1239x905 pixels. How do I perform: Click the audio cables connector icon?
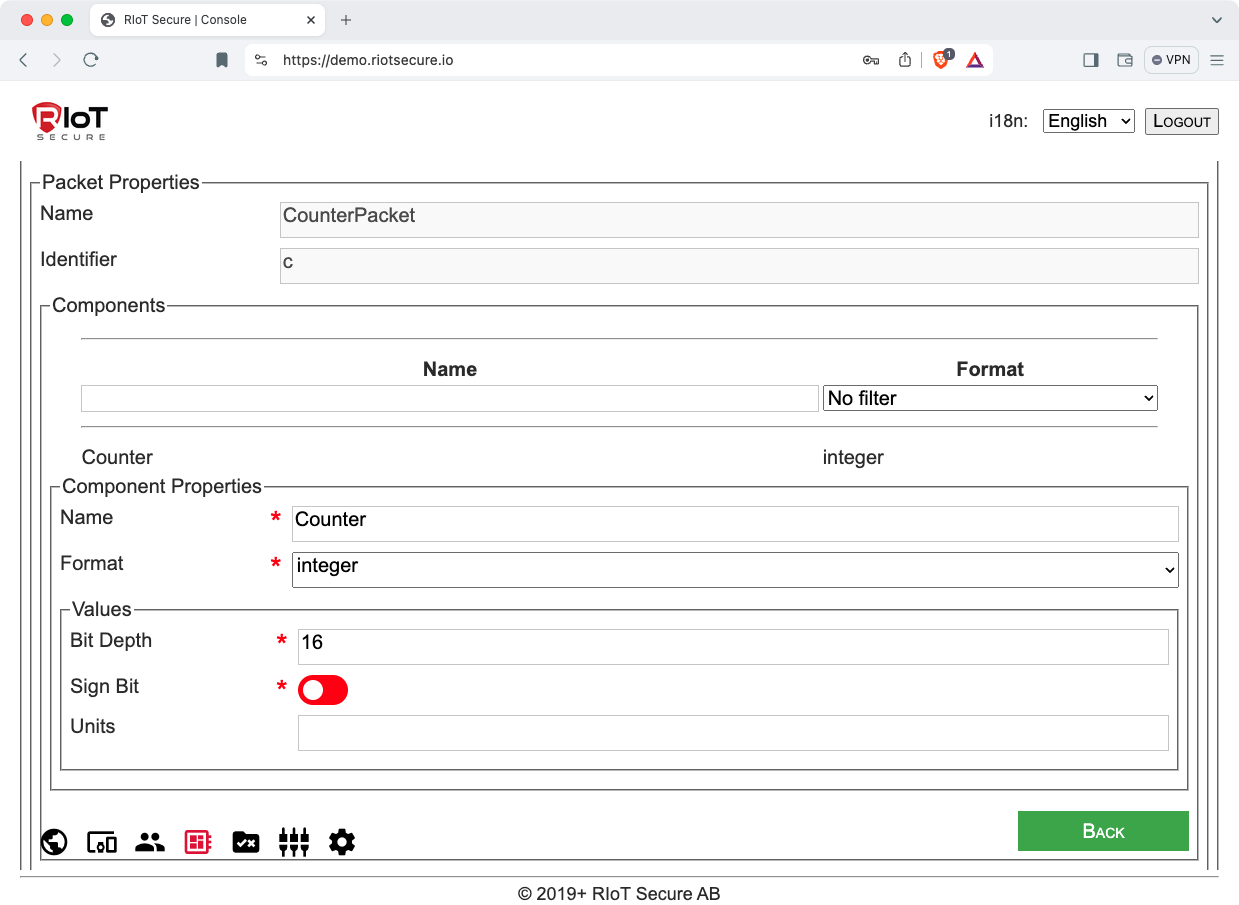(x=294, y=842)
